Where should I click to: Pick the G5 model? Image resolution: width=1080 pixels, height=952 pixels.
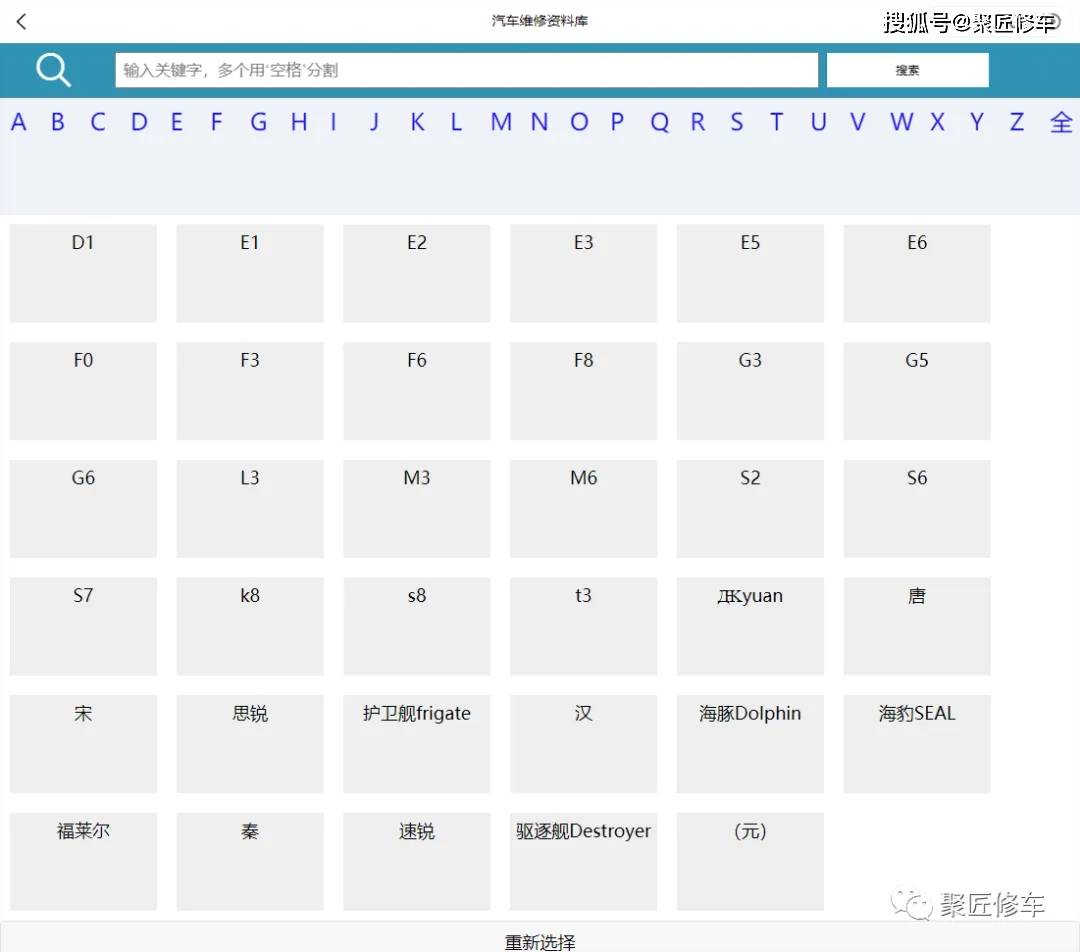click(x=917, y=391)
